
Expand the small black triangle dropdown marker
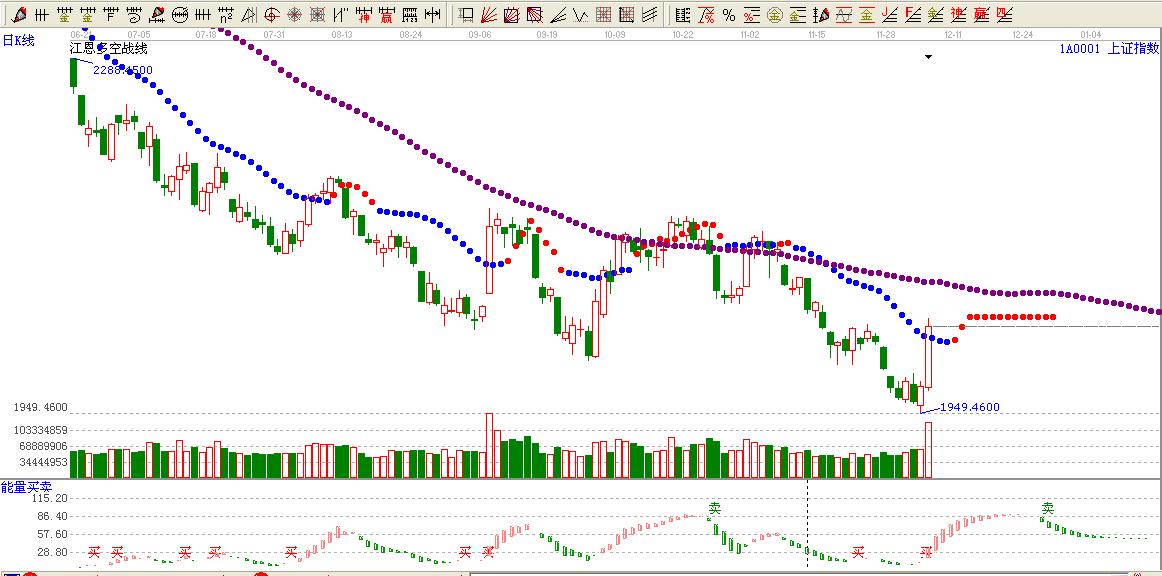click(928, 57)
